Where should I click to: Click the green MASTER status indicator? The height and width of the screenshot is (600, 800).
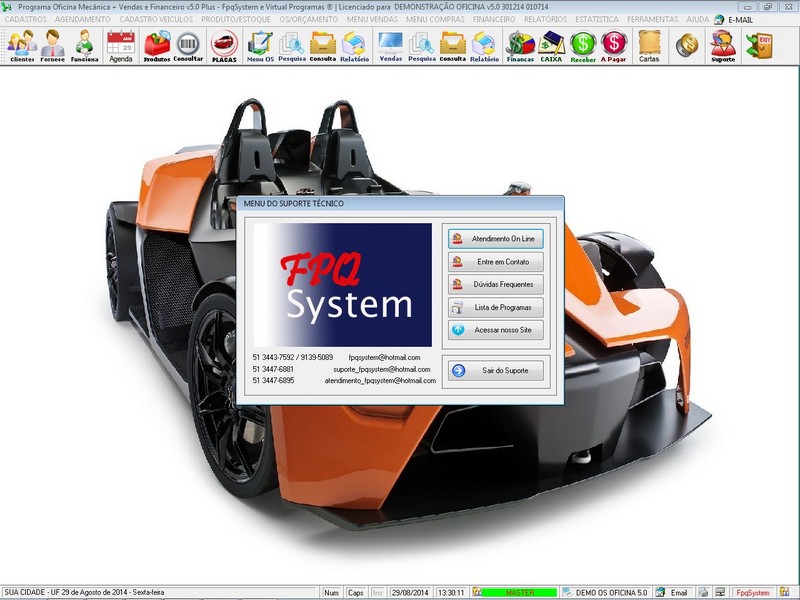(519, 592)
